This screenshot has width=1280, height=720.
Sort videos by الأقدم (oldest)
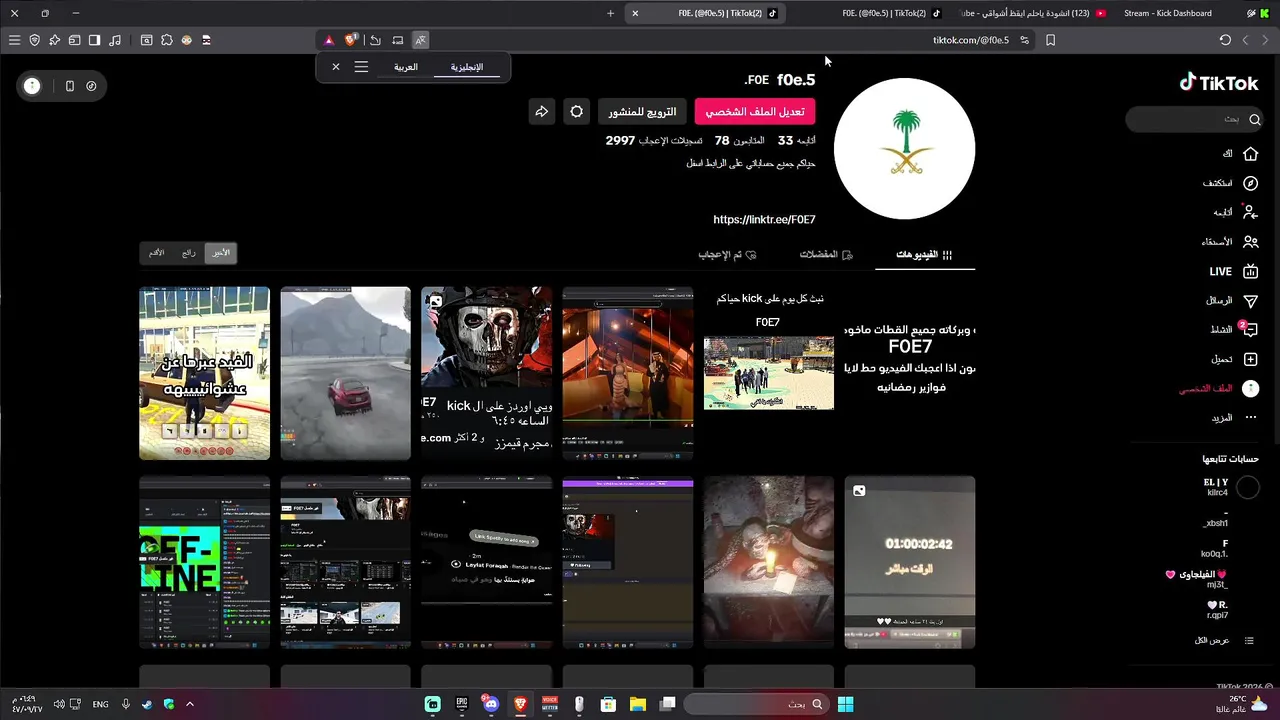click(x=157, y=253)
